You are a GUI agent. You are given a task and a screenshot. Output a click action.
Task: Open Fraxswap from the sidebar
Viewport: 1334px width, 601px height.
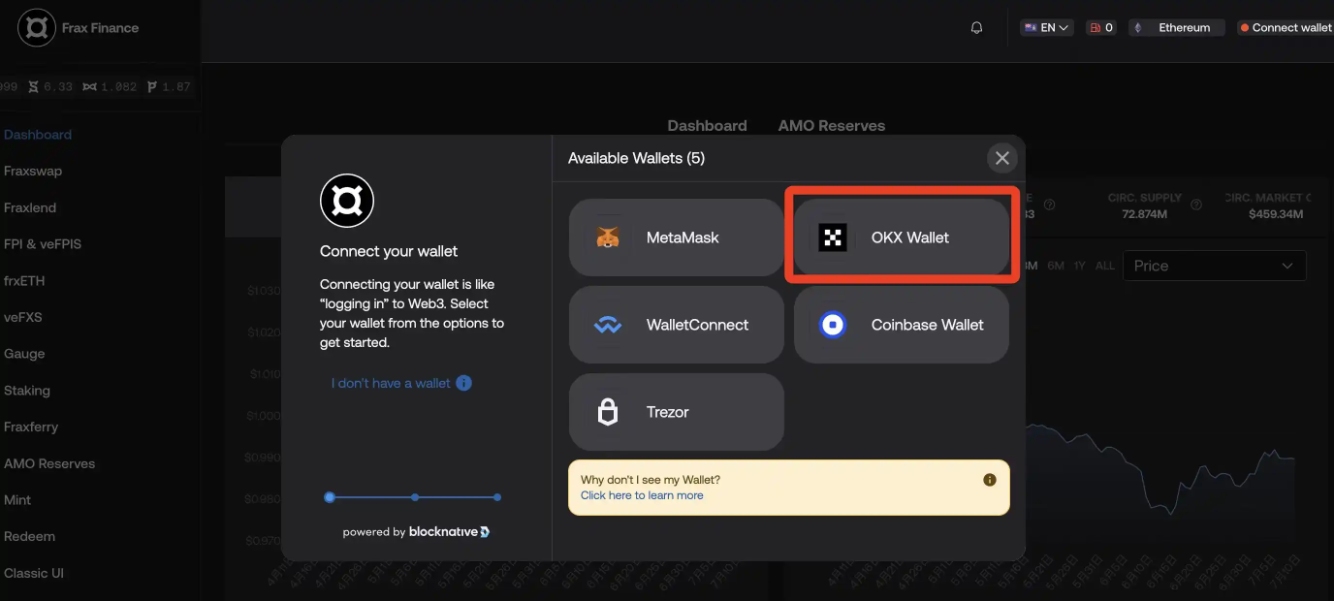pos(33,170)
